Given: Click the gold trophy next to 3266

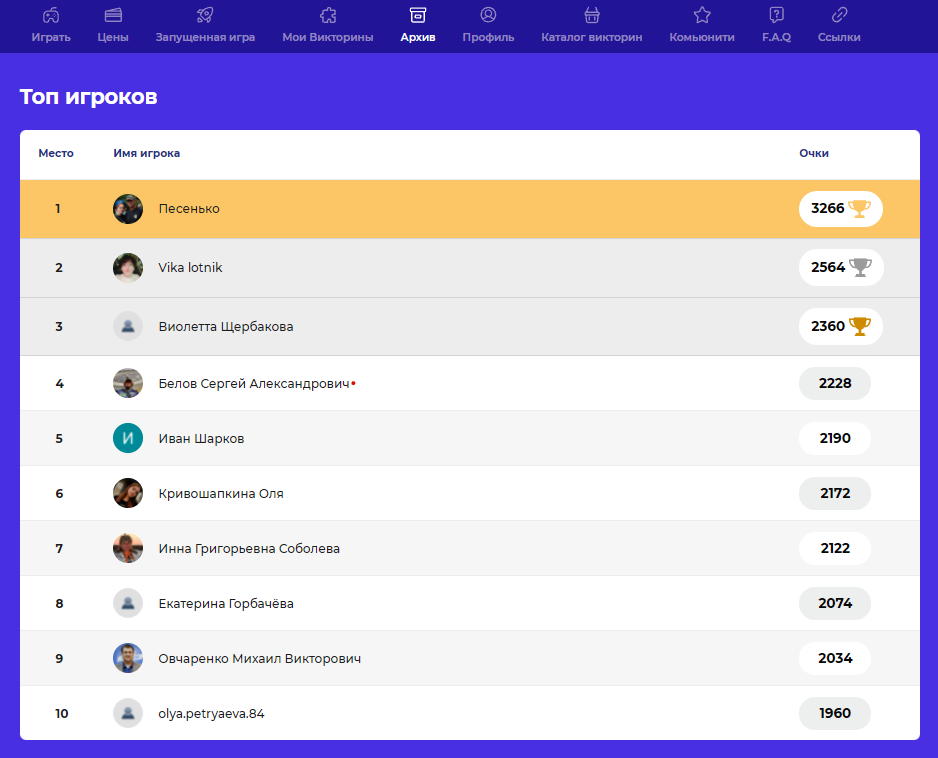Looking at the screenshot, I should point(859,209).
